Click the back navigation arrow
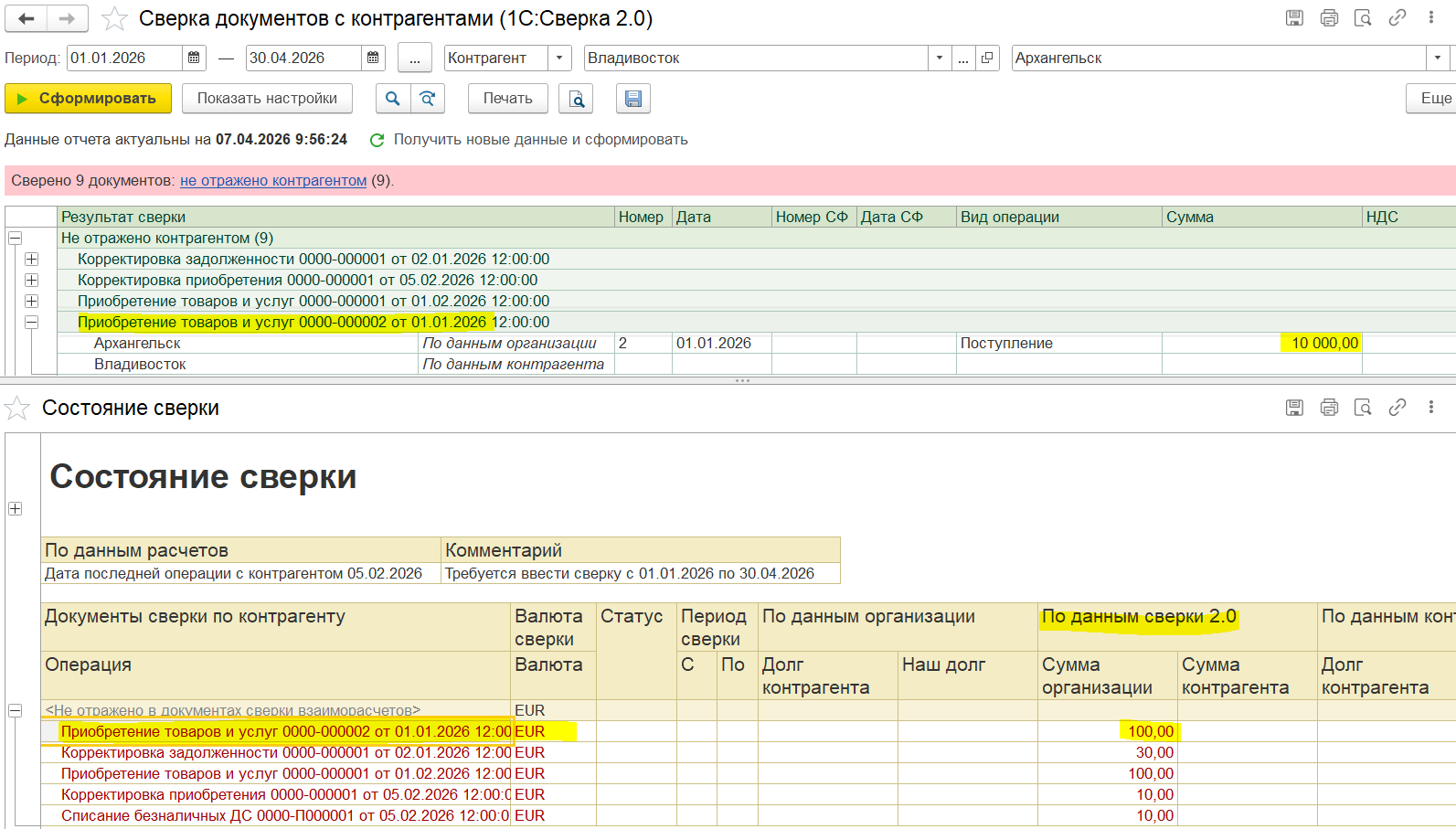The width and height of the screenshot is (1456, 829). tap(27, 18)
